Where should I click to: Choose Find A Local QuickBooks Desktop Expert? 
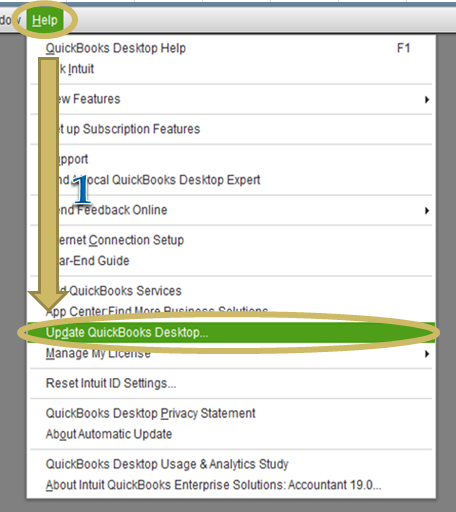pos(231,180)
